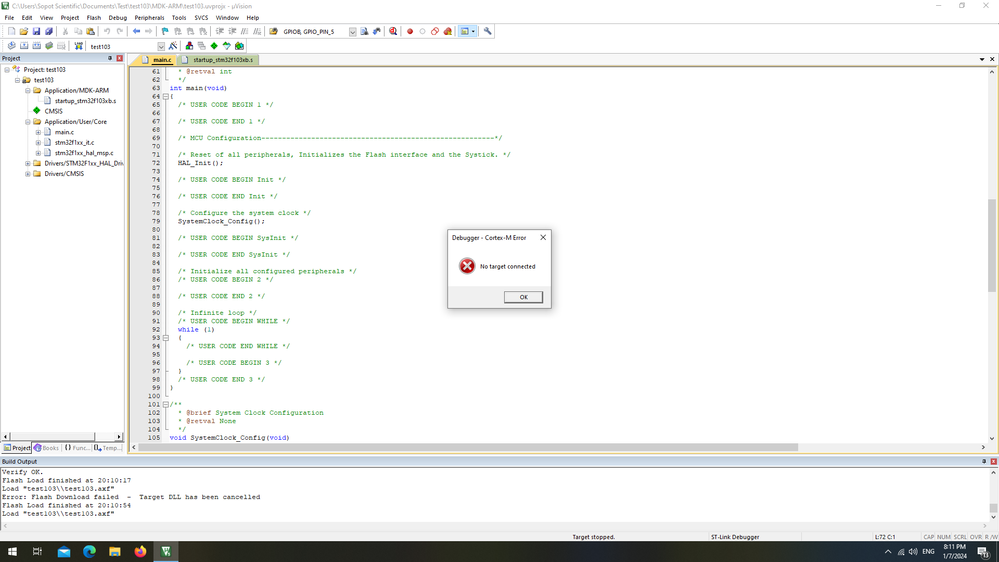Screen dimensions: 999x562
Task: Switch to the Books panel tab
Action: 47,448
